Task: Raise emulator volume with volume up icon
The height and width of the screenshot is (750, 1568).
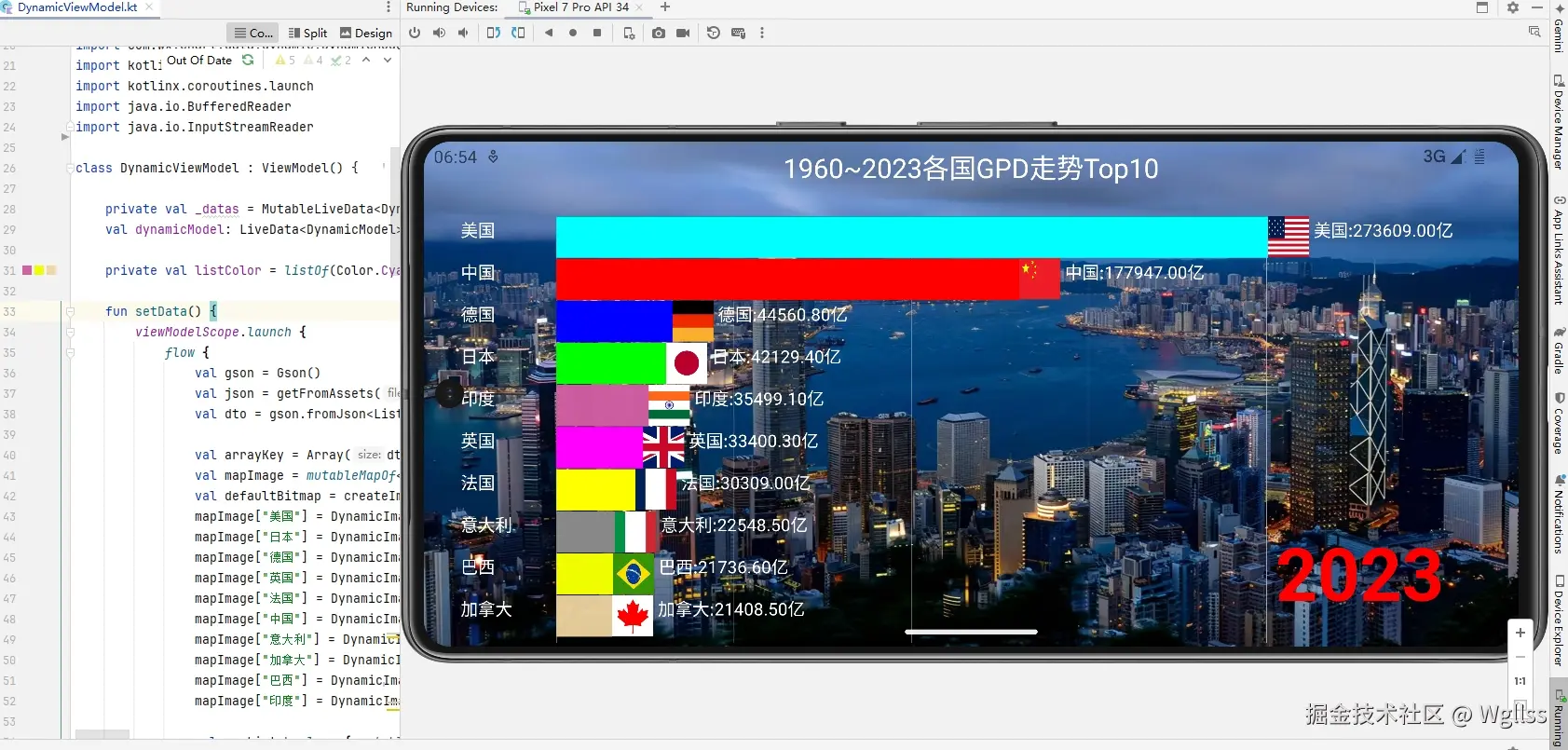Action: pyautogui.click(x=439, y=33)
